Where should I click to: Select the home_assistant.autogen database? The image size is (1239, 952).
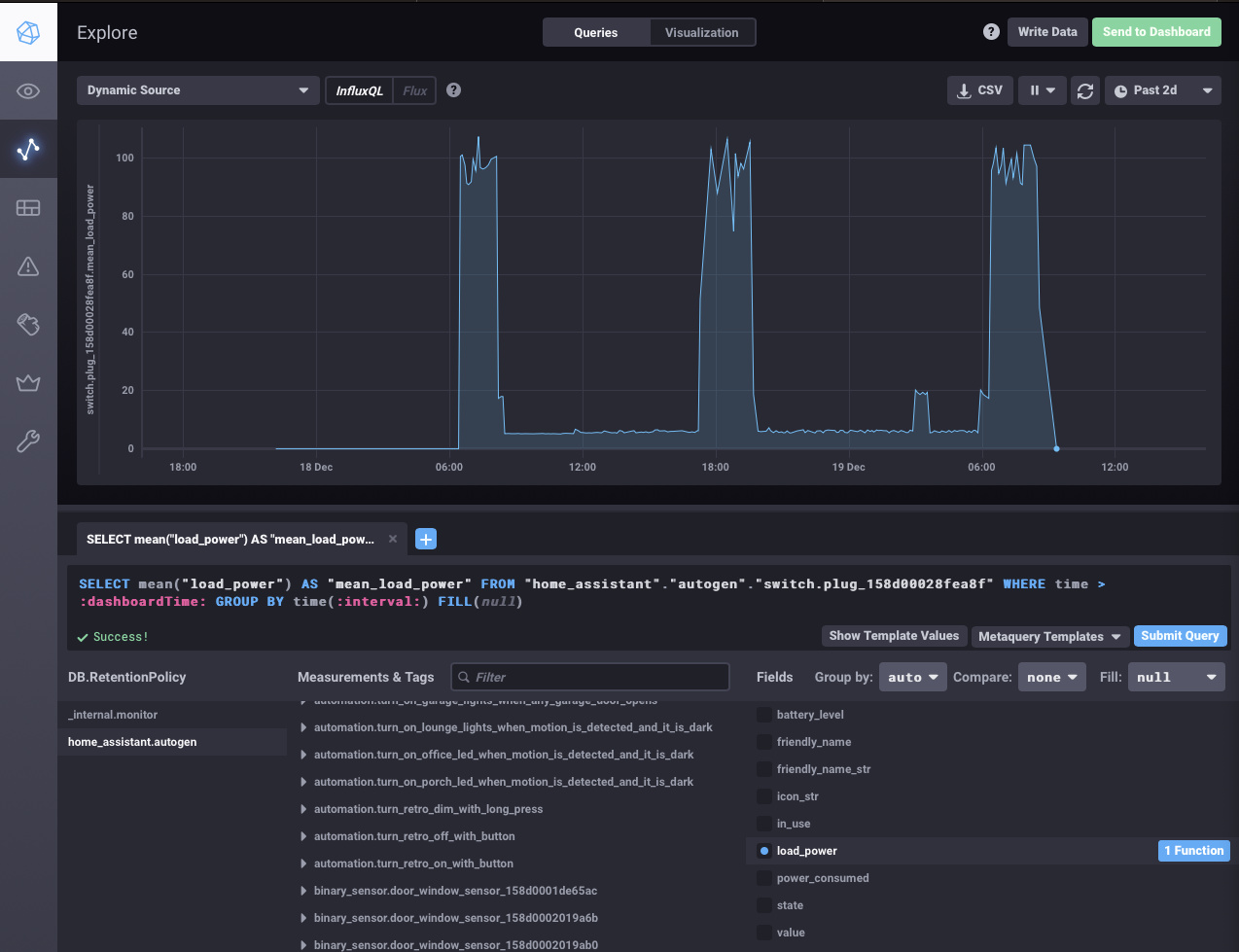172,742
